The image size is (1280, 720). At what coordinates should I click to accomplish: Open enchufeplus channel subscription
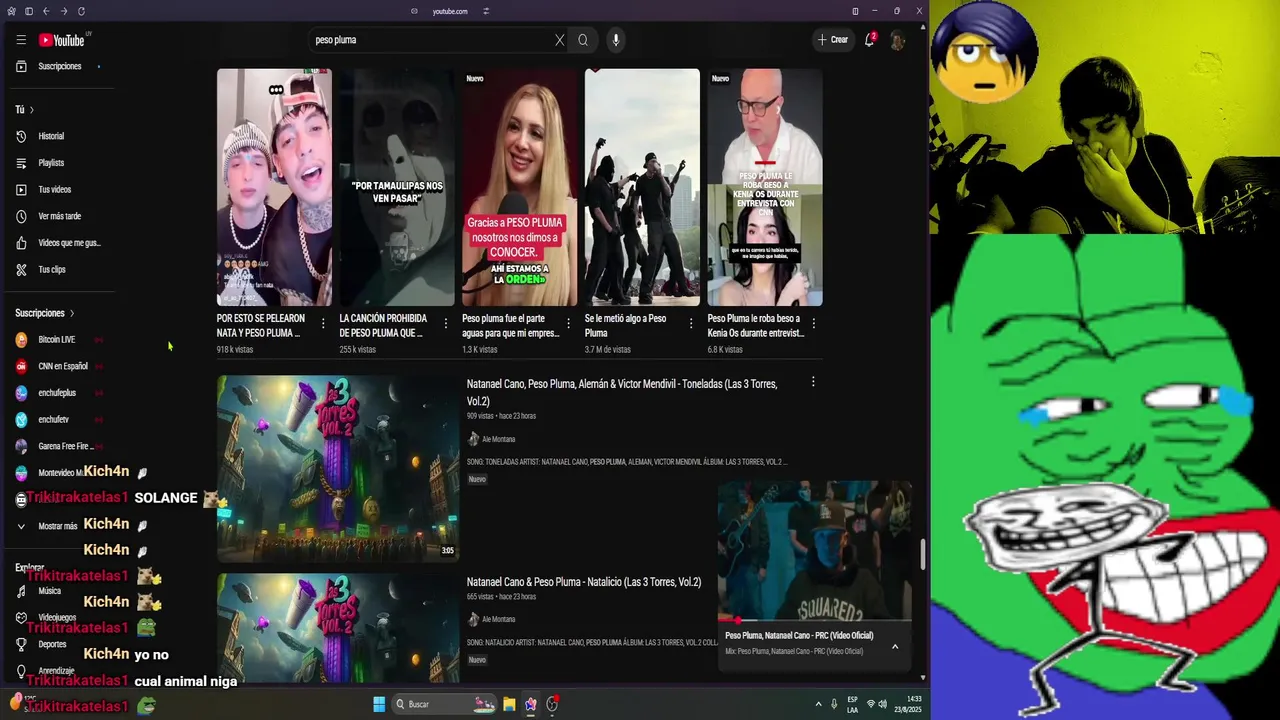[x=58, y=393]
